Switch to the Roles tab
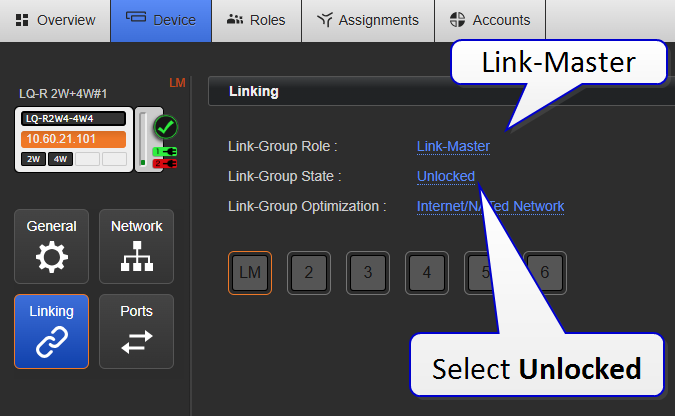Image resolution: width=675 pixels, height=416 pixels. click(256, 20)
